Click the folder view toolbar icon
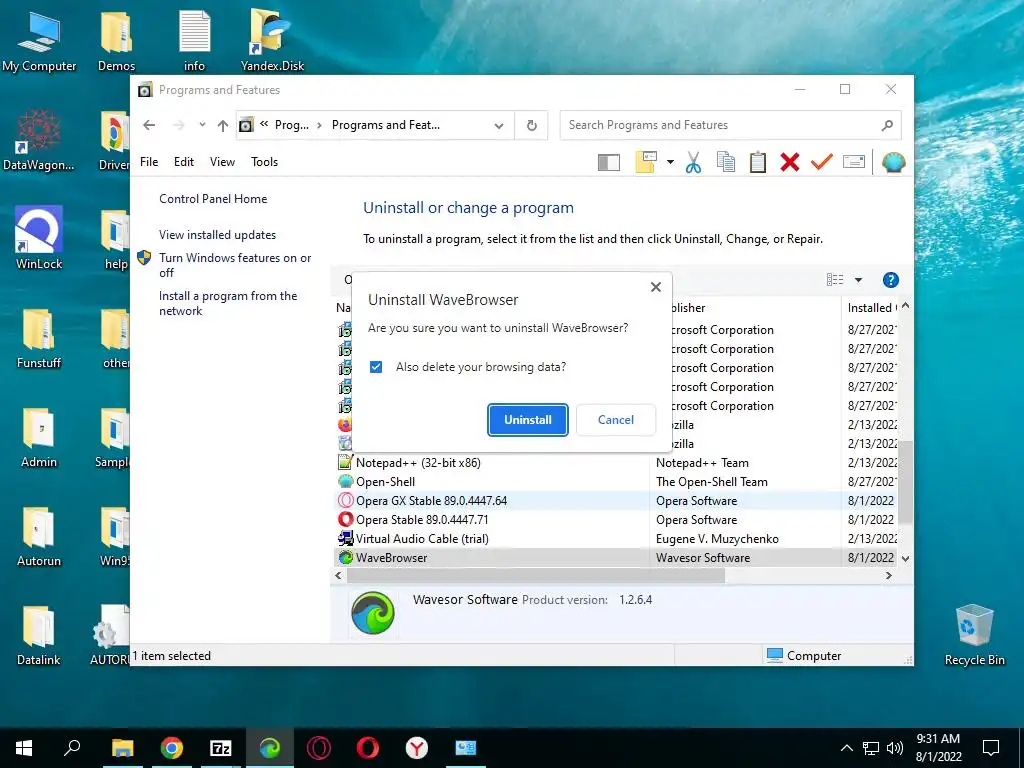The width and height of the screenshot is (1024, 768). (x=646, y=162)
